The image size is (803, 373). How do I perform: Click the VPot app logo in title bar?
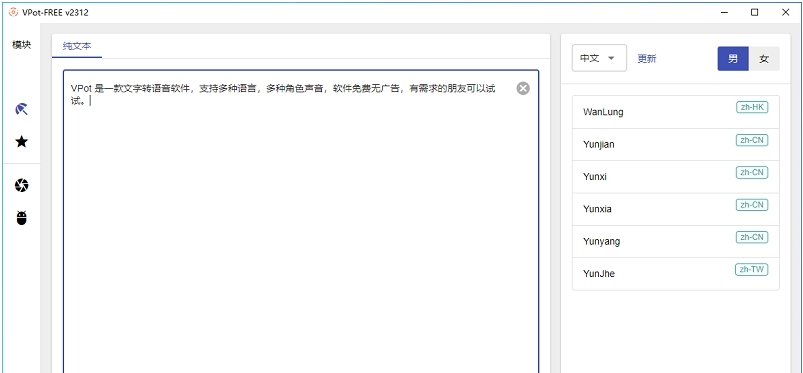[x=13, y=12]
